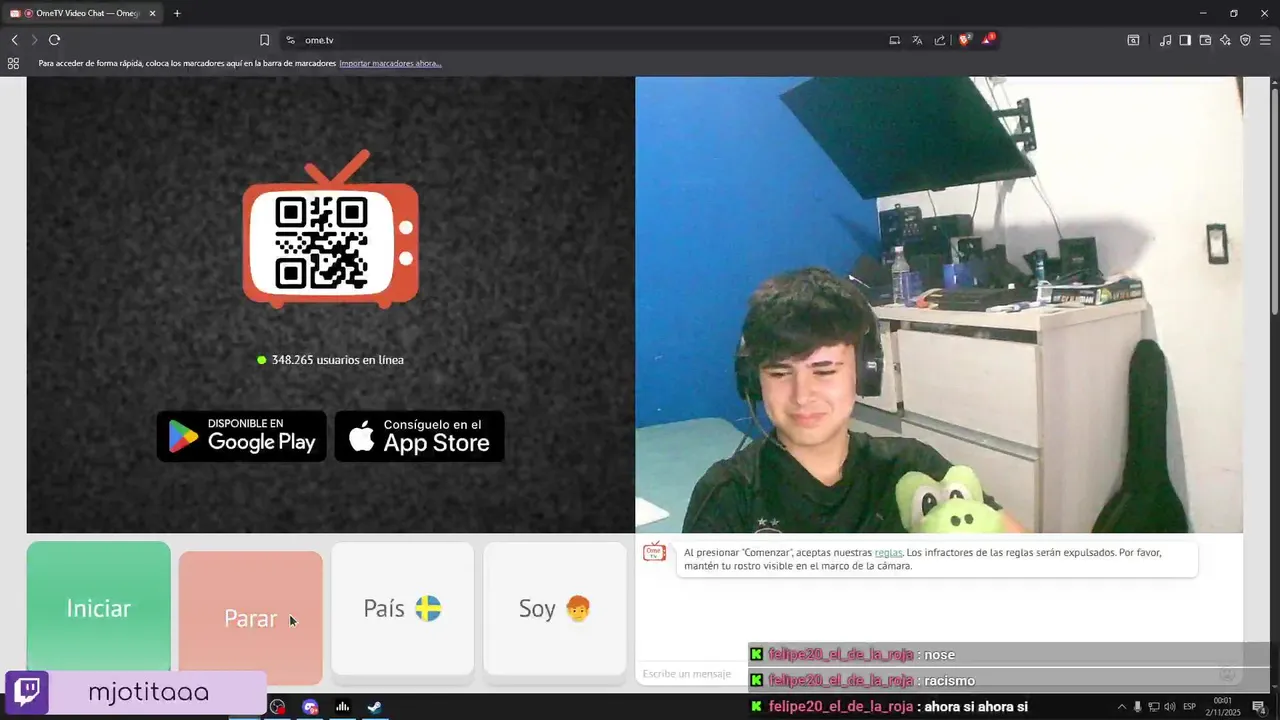This screenshot has width=1280, height=720.
Task: Reload the ome.tv page
Action: tap(54, 40)
